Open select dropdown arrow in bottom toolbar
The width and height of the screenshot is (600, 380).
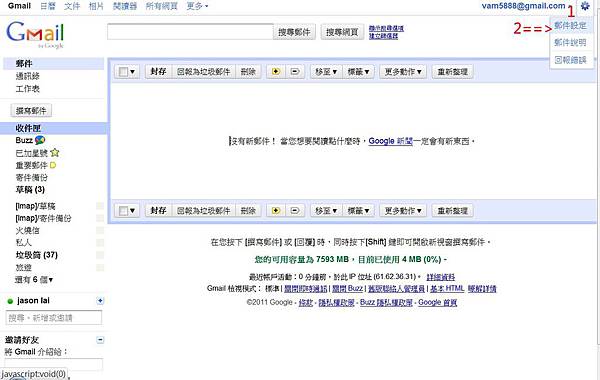[132, 210]
